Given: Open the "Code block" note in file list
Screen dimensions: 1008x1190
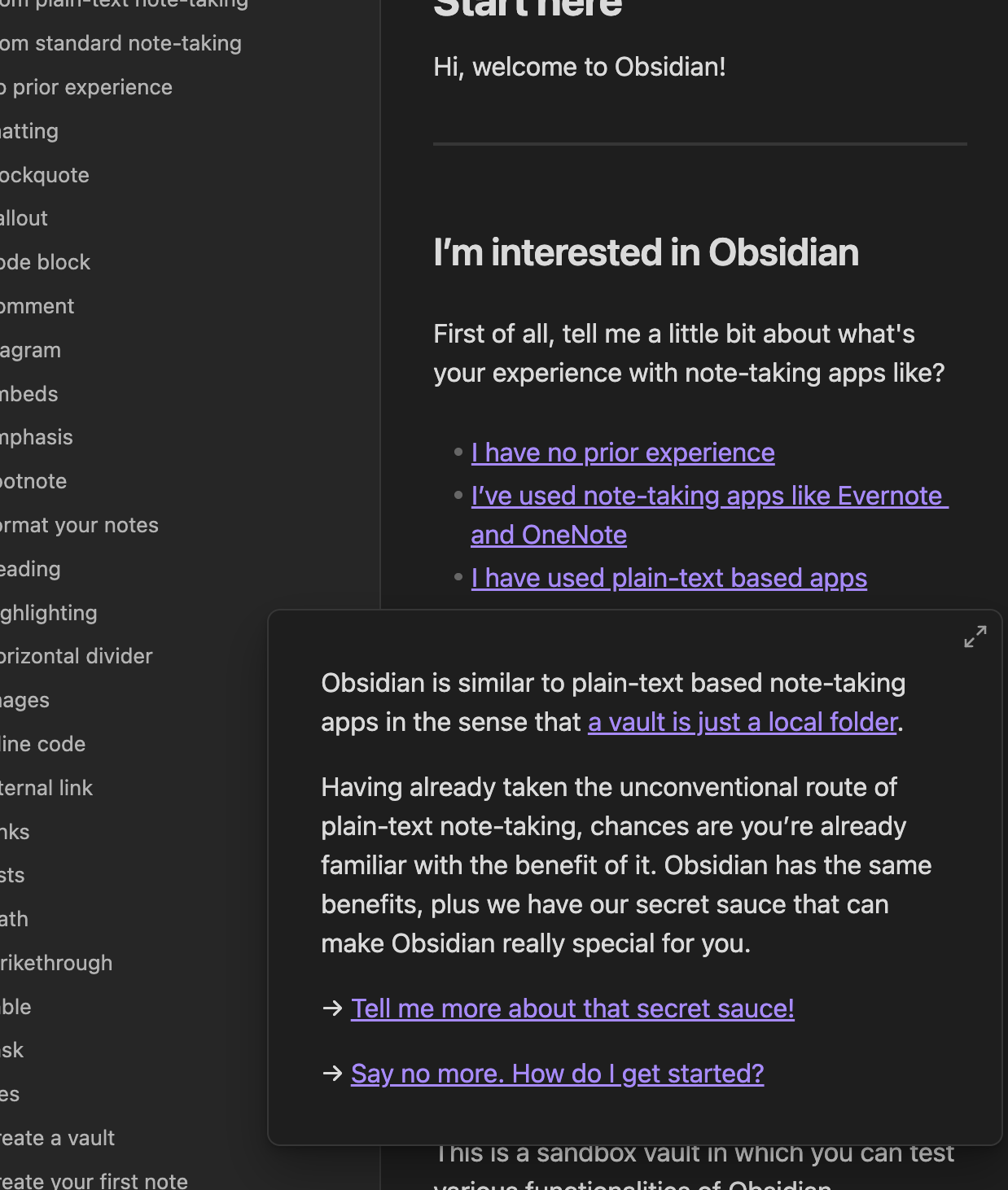Looking at the screenshot, I should point(46,262).
